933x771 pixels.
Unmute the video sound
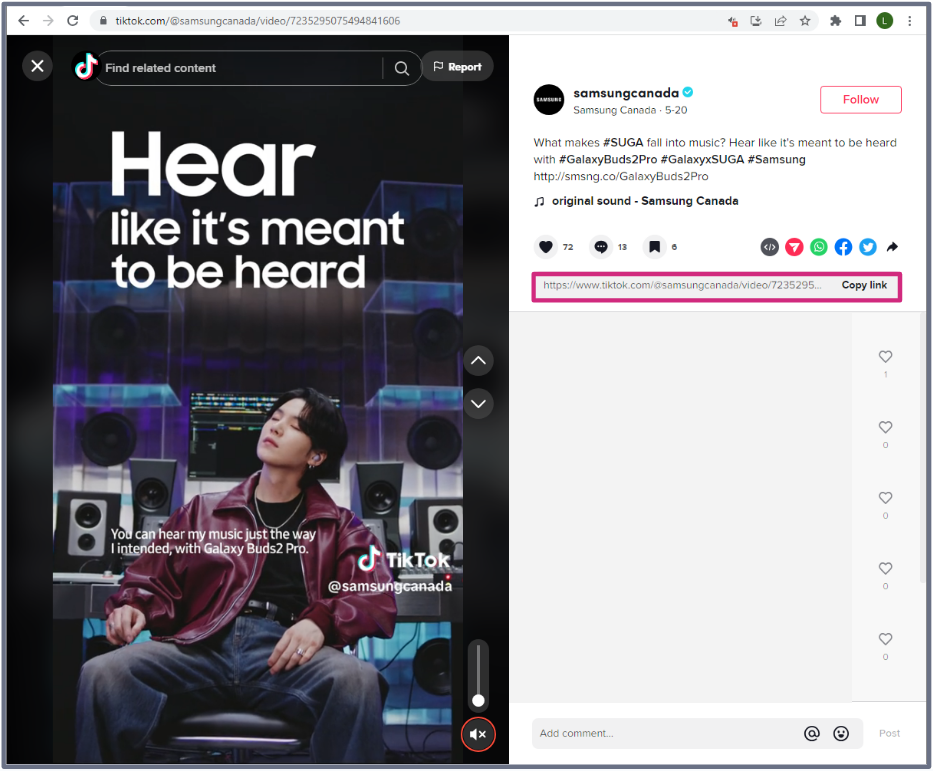[x=478, y=735]
